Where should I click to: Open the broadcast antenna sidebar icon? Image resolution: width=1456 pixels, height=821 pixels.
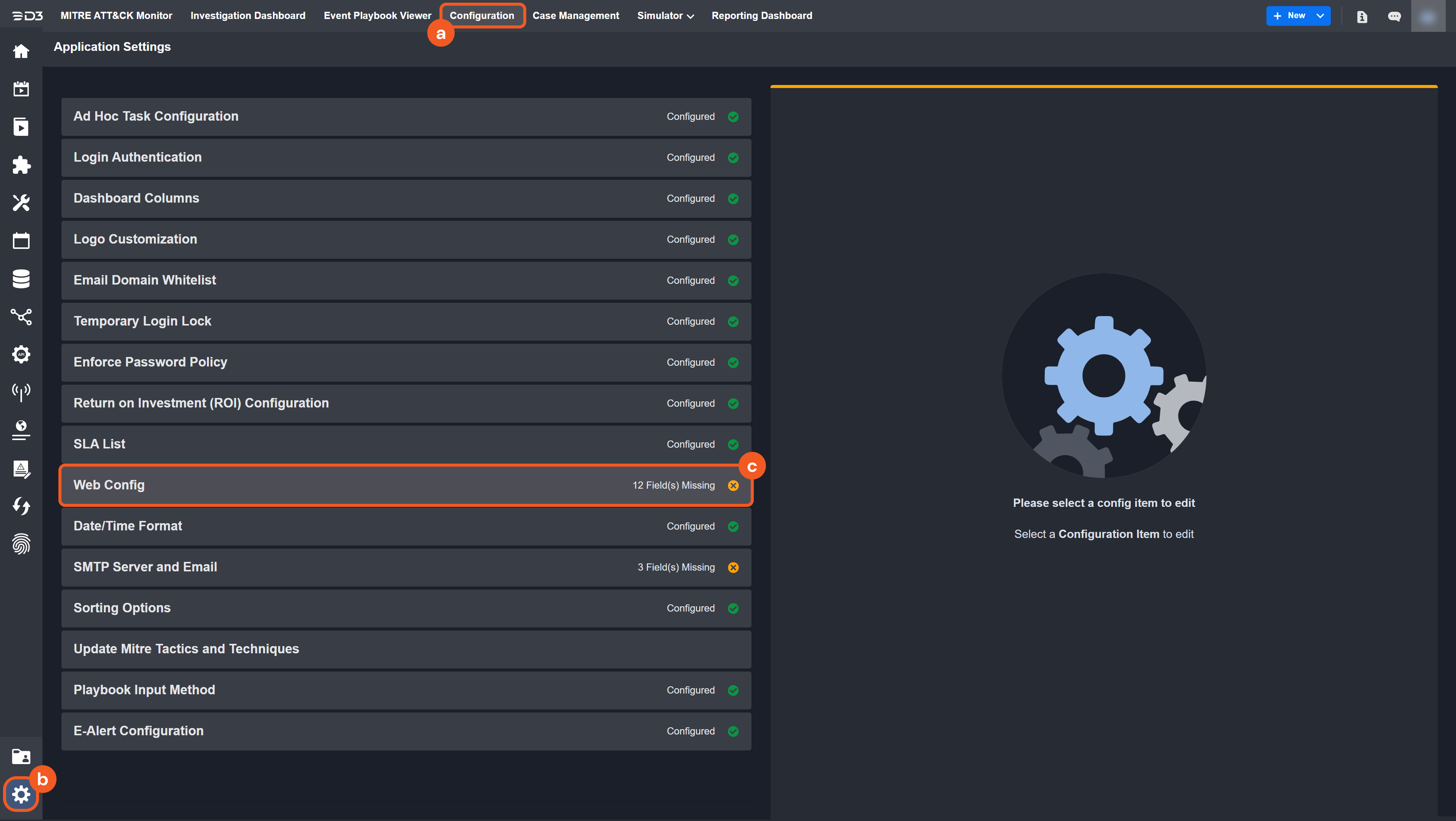pyautogui.click(x=21, y=392)
